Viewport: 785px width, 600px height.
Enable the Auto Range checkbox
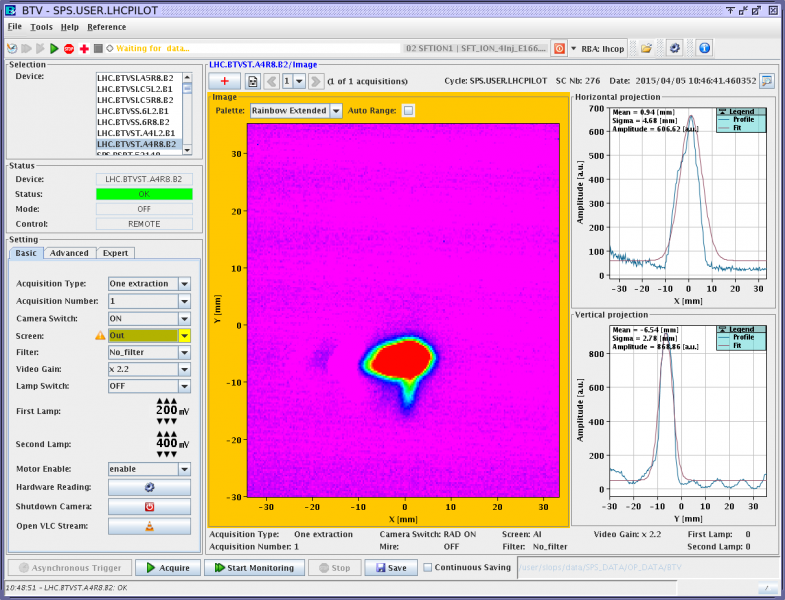[408, 111]
